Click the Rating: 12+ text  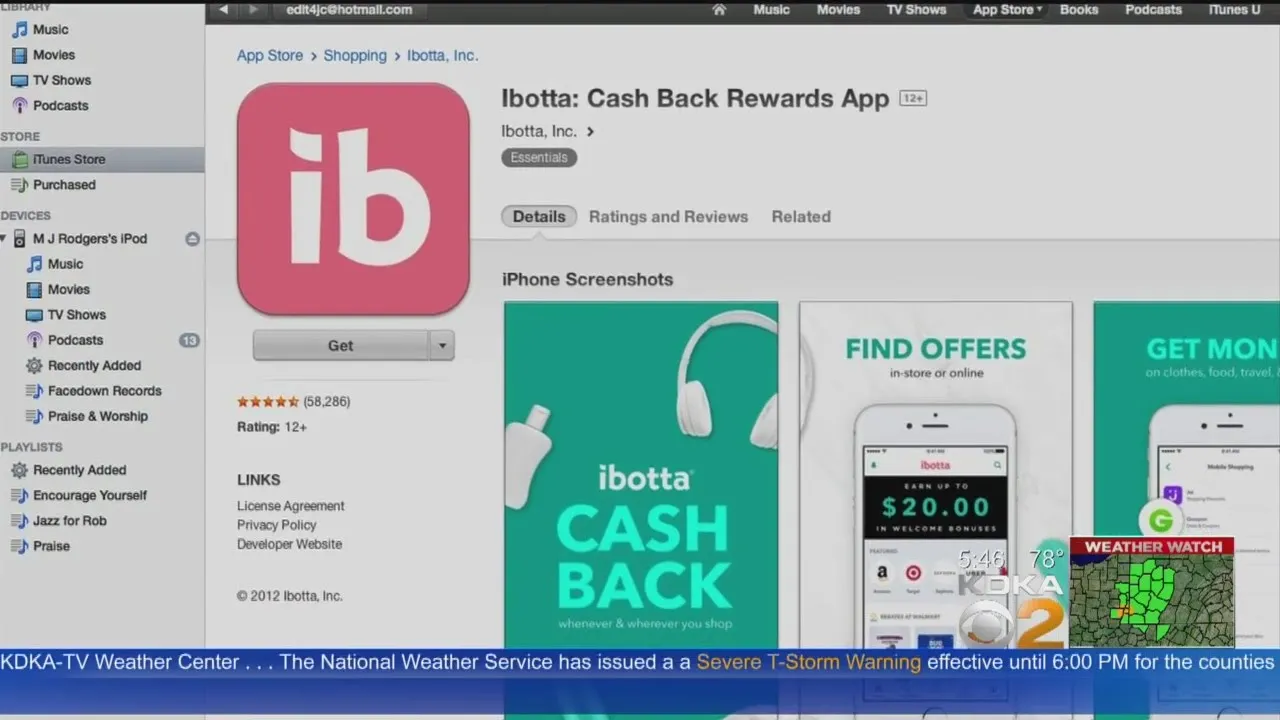point(272,427)
